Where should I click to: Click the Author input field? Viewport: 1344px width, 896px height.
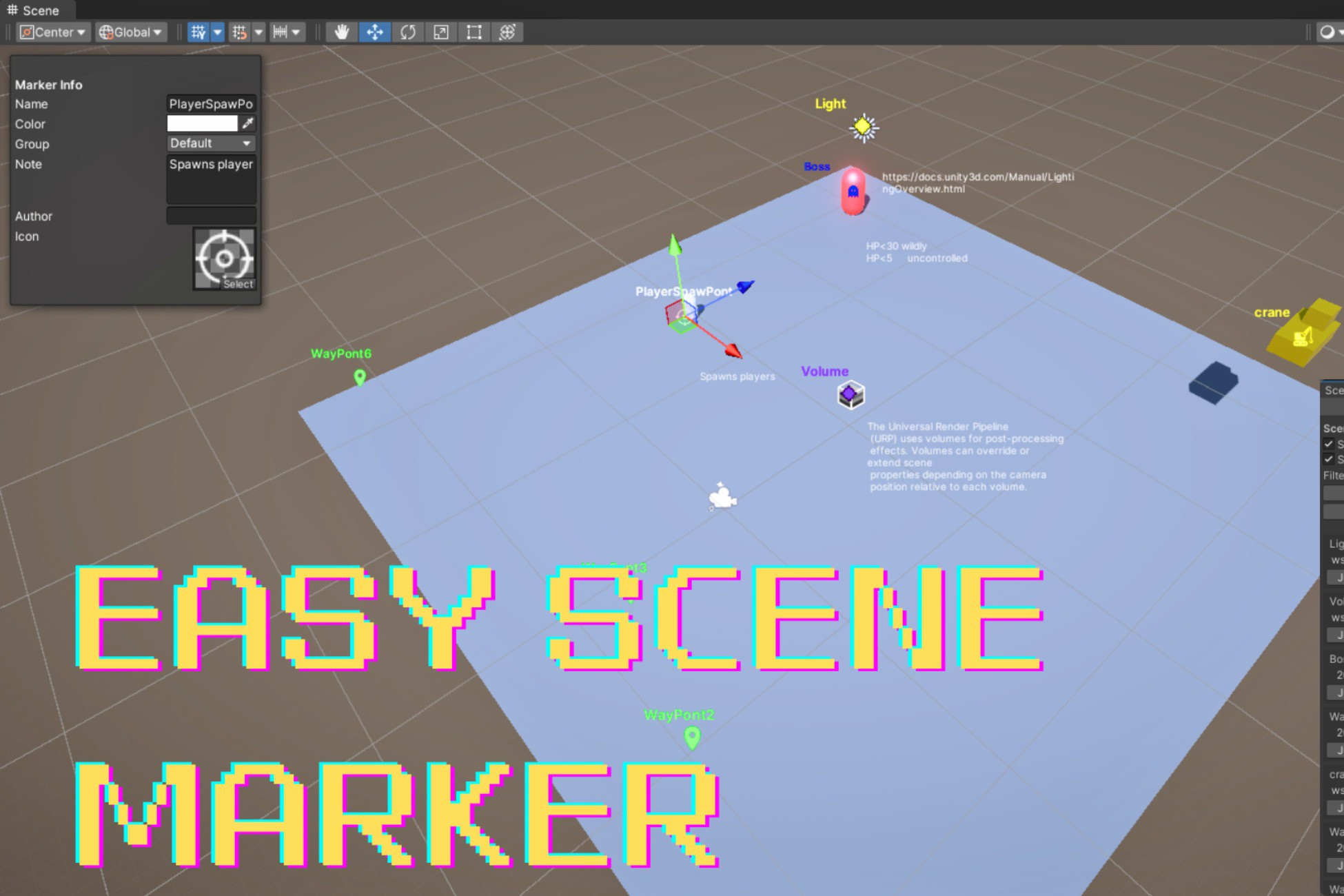pos(211,216)
